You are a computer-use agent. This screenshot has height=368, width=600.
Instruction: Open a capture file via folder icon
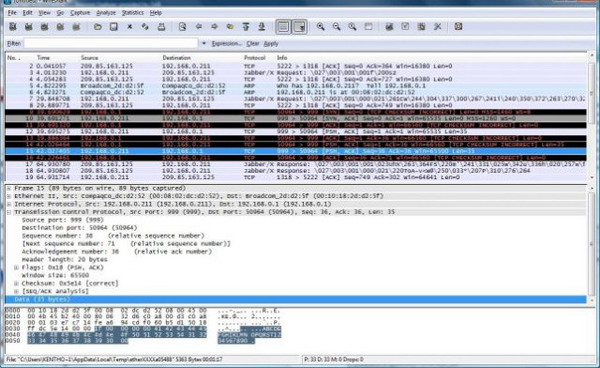coord(98,27)
